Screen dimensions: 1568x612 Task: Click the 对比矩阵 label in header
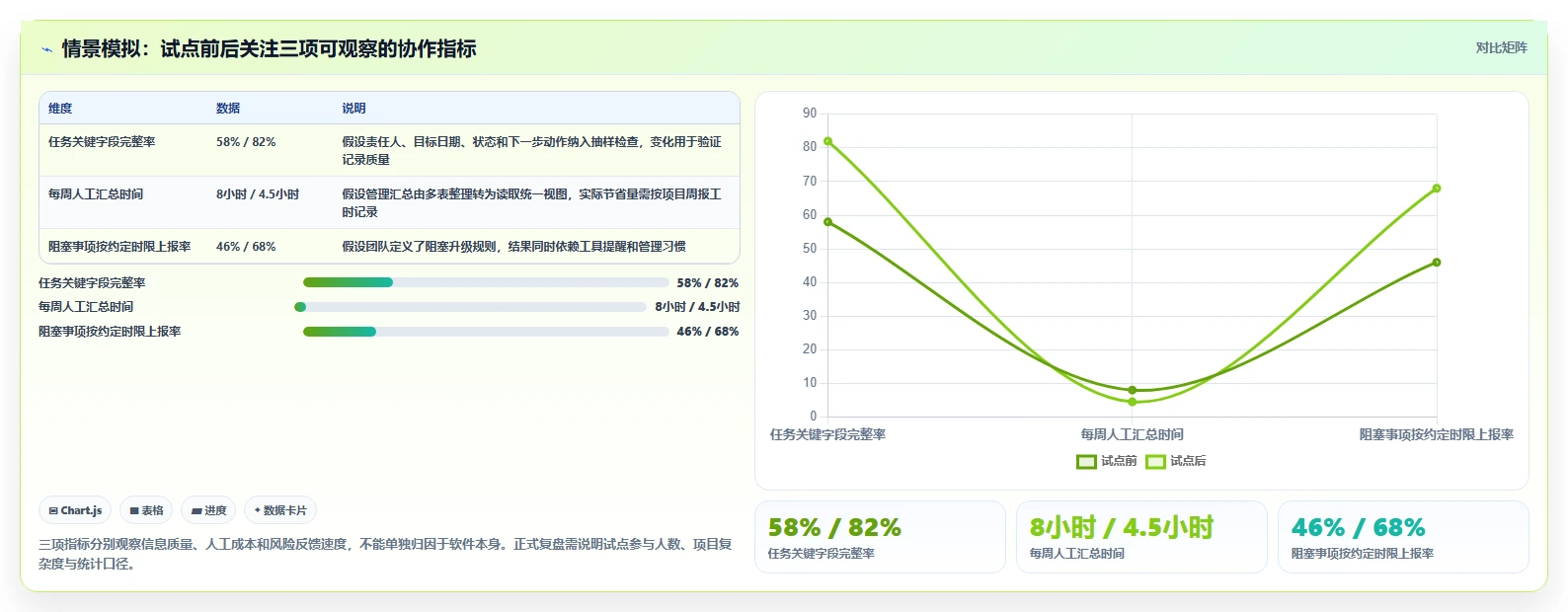(1501, 47)
